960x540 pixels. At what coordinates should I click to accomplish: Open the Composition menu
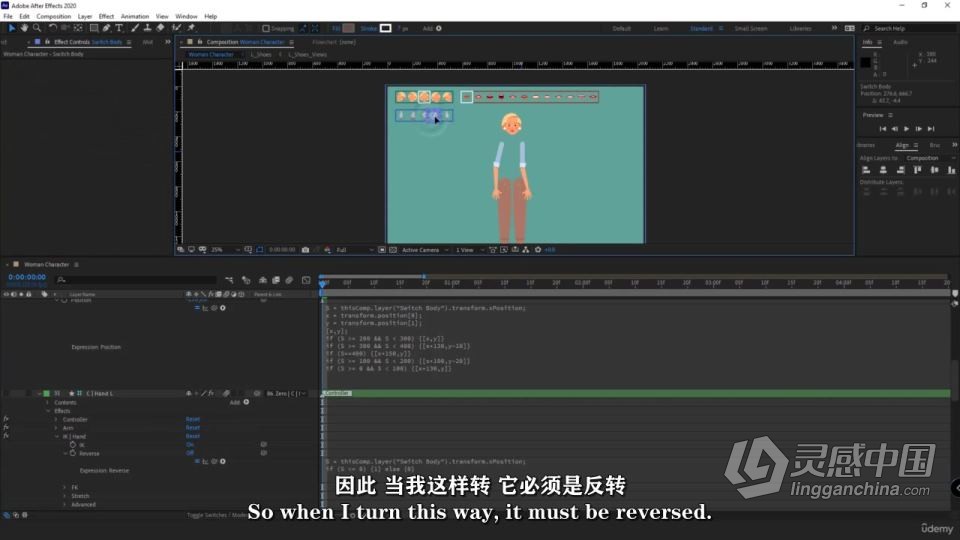click(53, 17)
